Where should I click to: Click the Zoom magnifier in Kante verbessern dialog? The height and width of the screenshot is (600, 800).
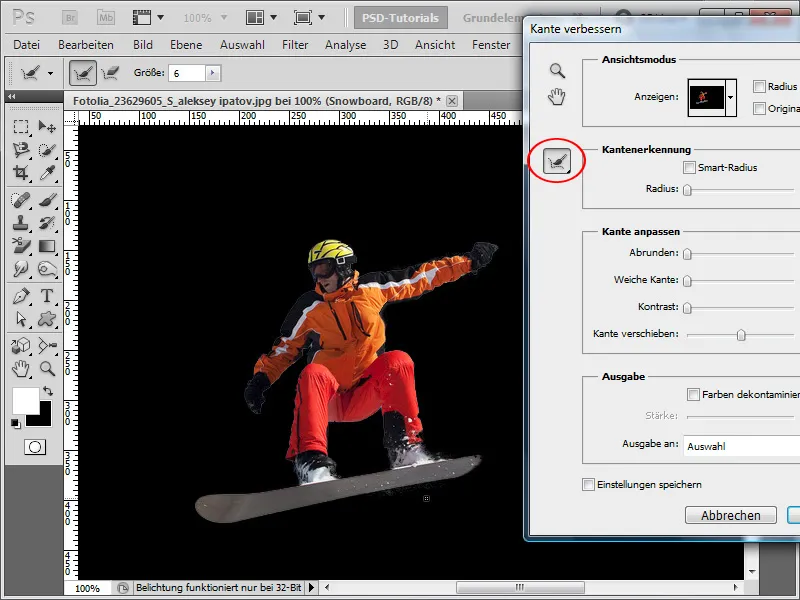(557, 70)
